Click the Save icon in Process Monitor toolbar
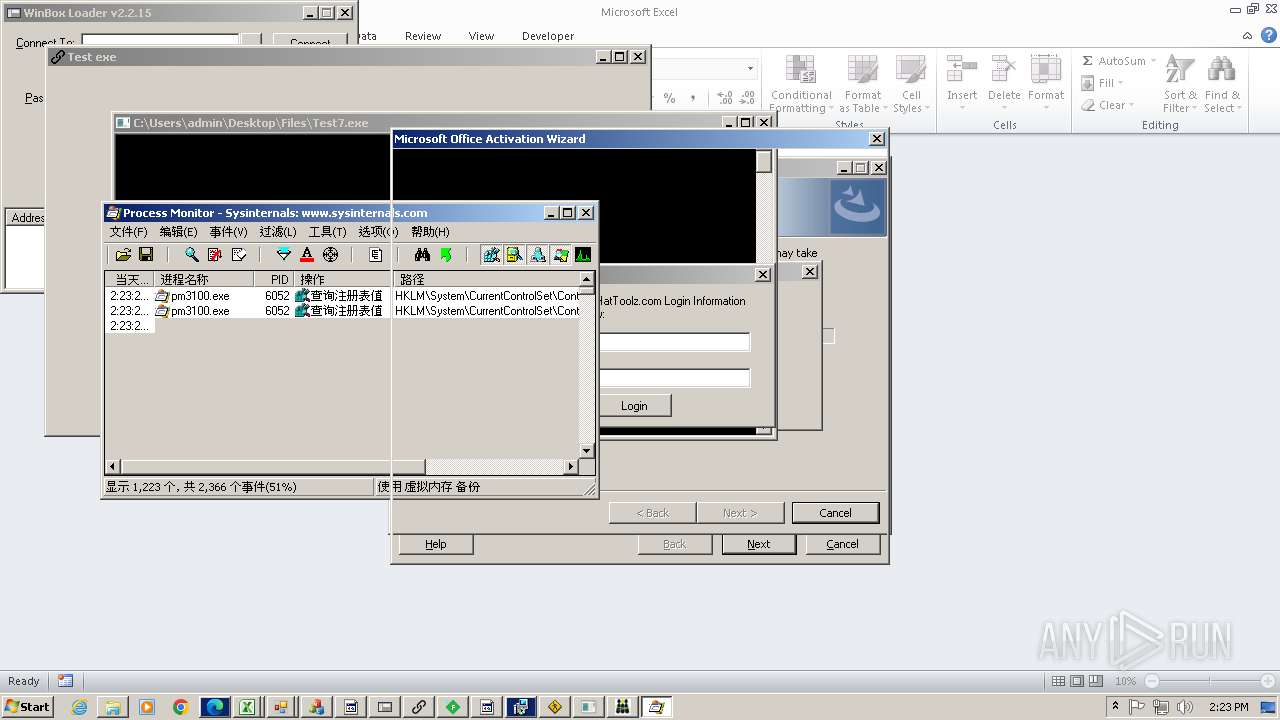This screenshot has height=720, width=1280. click(x=146, y=255)
